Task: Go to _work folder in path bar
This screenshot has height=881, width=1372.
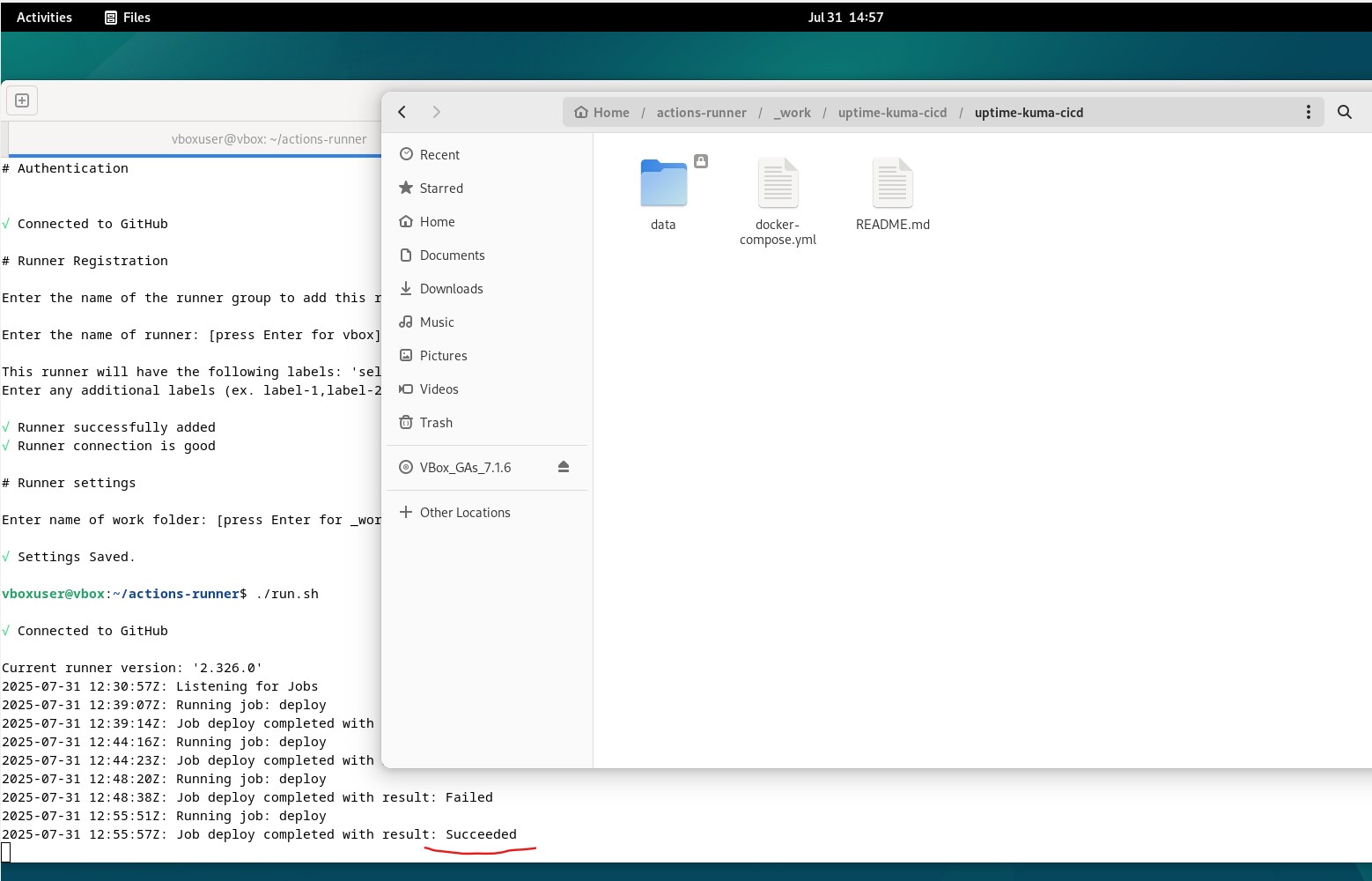Action: click(793, 113)
